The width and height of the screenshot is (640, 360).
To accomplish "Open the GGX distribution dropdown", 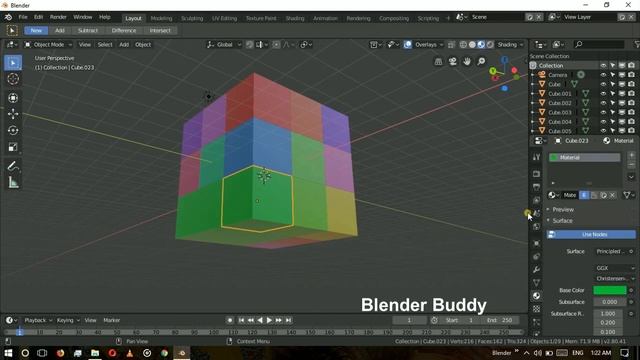I will pyautogui.click(x=615, y=268).
